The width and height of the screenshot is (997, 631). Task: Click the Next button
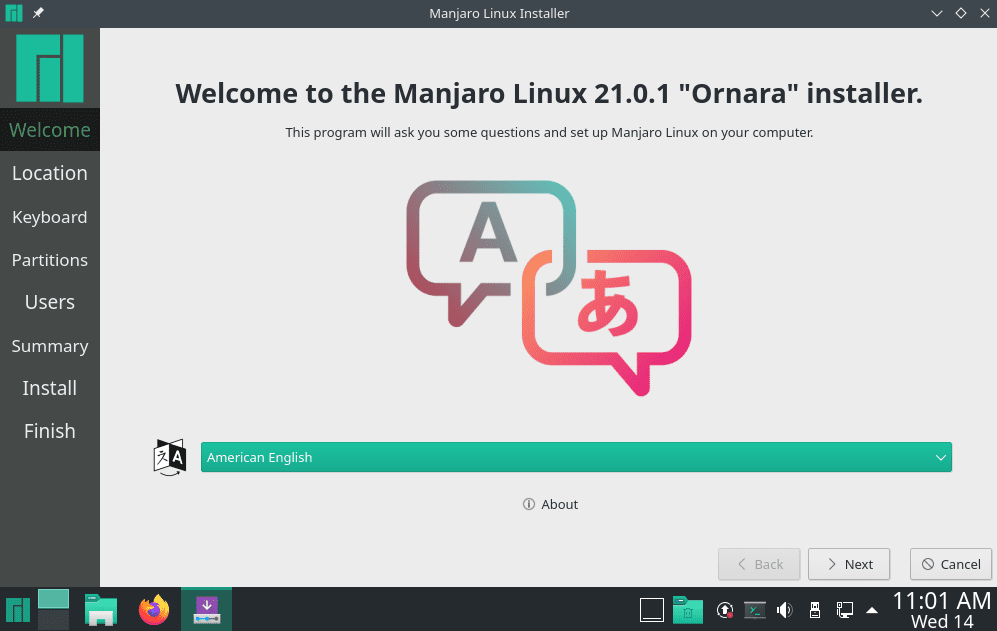pyautogui.click(x=849, y=563)
